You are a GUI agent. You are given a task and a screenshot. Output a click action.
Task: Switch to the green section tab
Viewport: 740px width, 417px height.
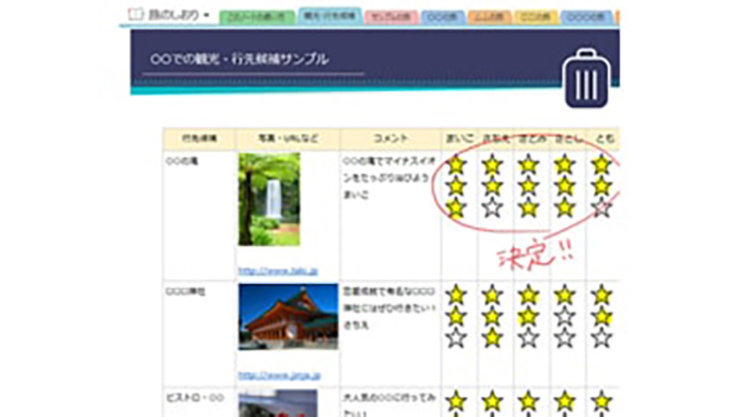257,17
